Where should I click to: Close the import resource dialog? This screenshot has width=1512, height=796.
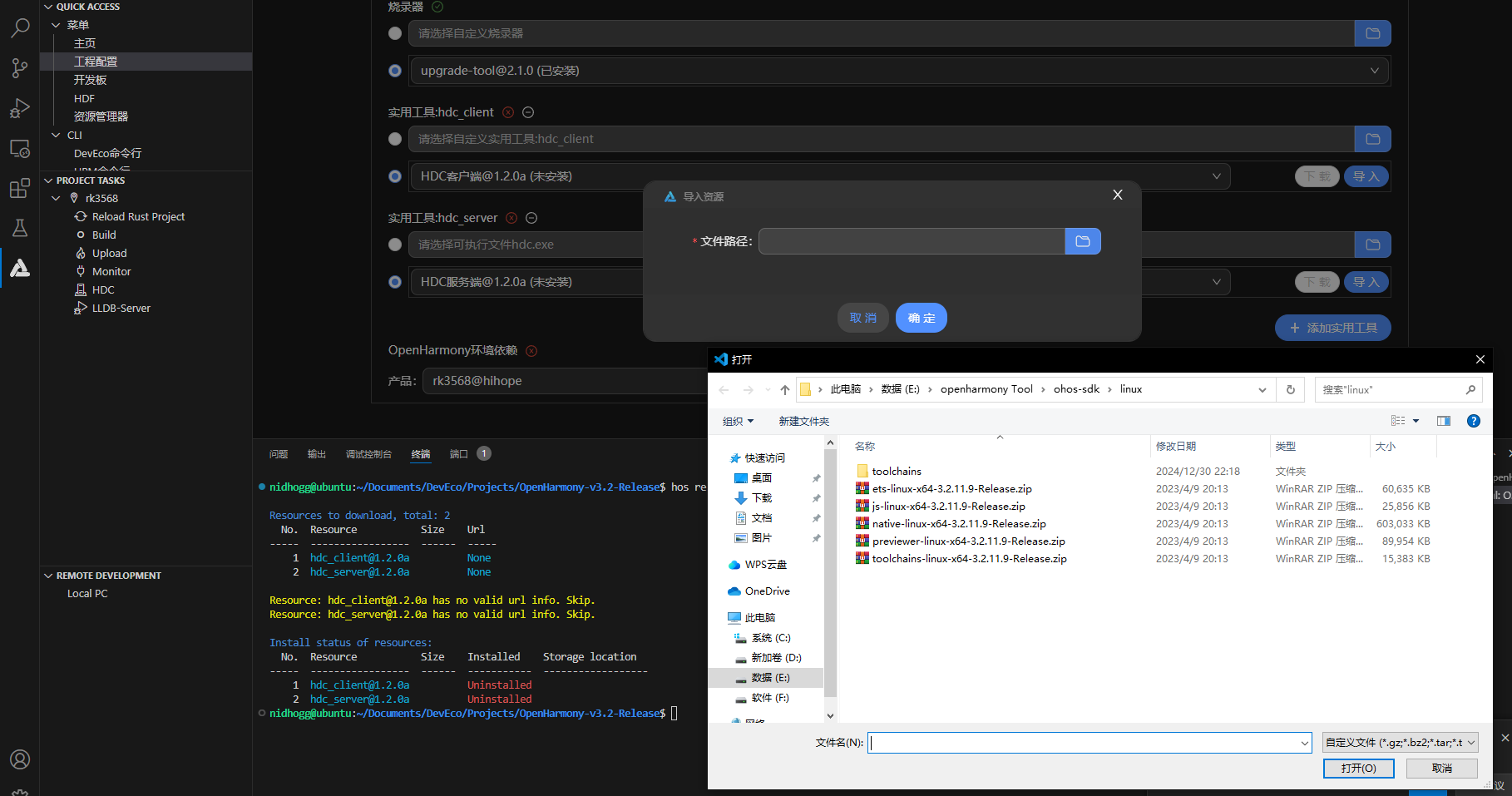click(x=1118, y=195)
